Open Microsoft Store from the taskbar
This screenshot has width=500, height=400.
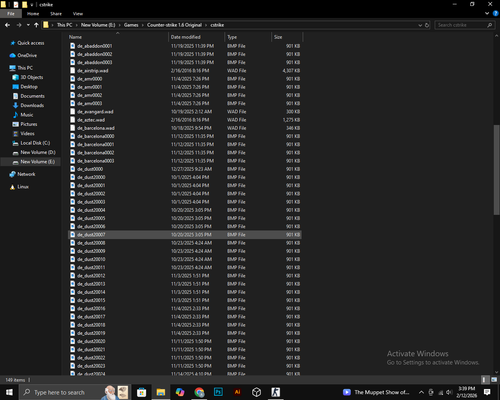coord(141,392)
